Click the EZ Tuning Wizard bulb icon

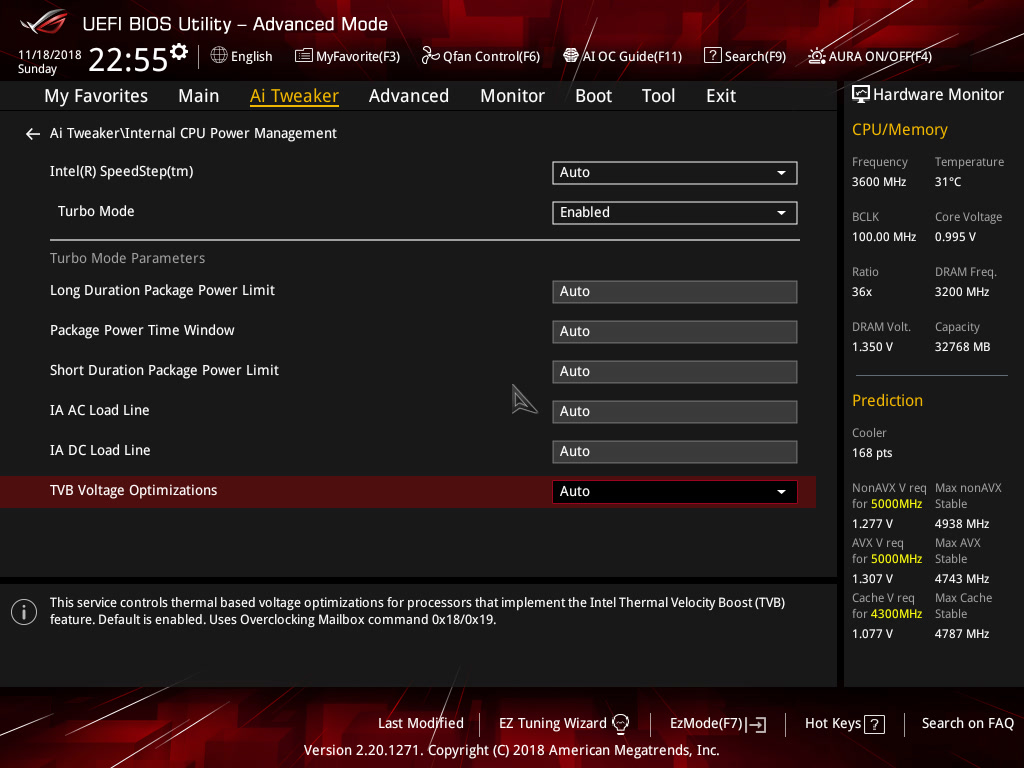tap(620, 724)
